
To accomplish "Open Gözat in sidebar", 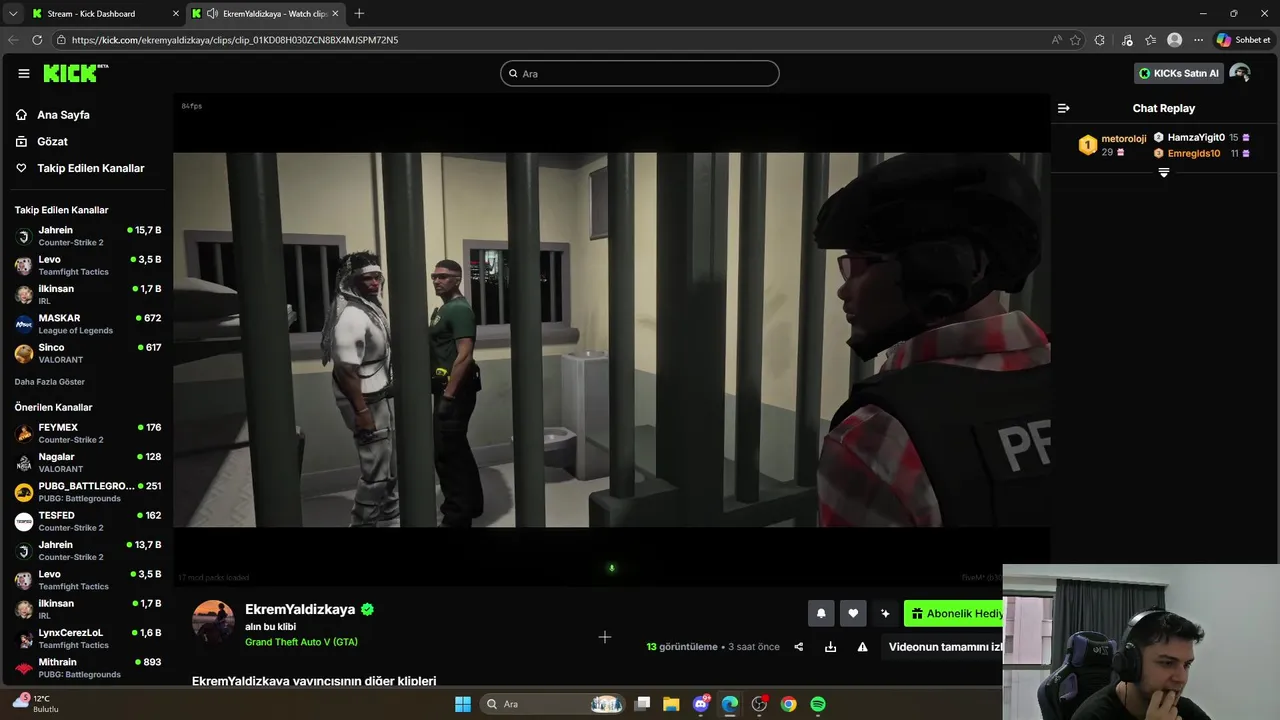I will pyautogui.click(x=53, y=142).
